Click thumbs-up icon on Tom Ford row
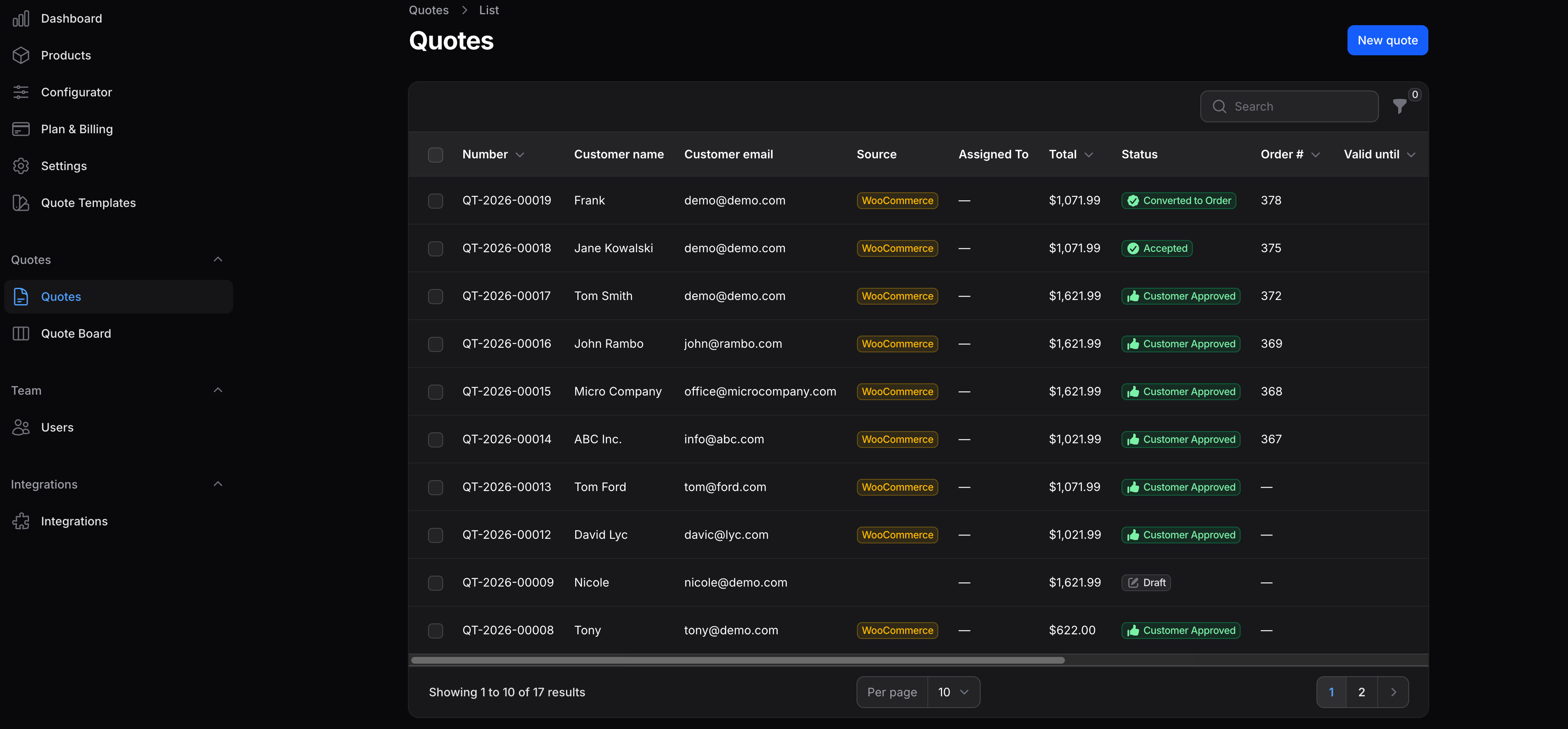 tap(1133, 487)
